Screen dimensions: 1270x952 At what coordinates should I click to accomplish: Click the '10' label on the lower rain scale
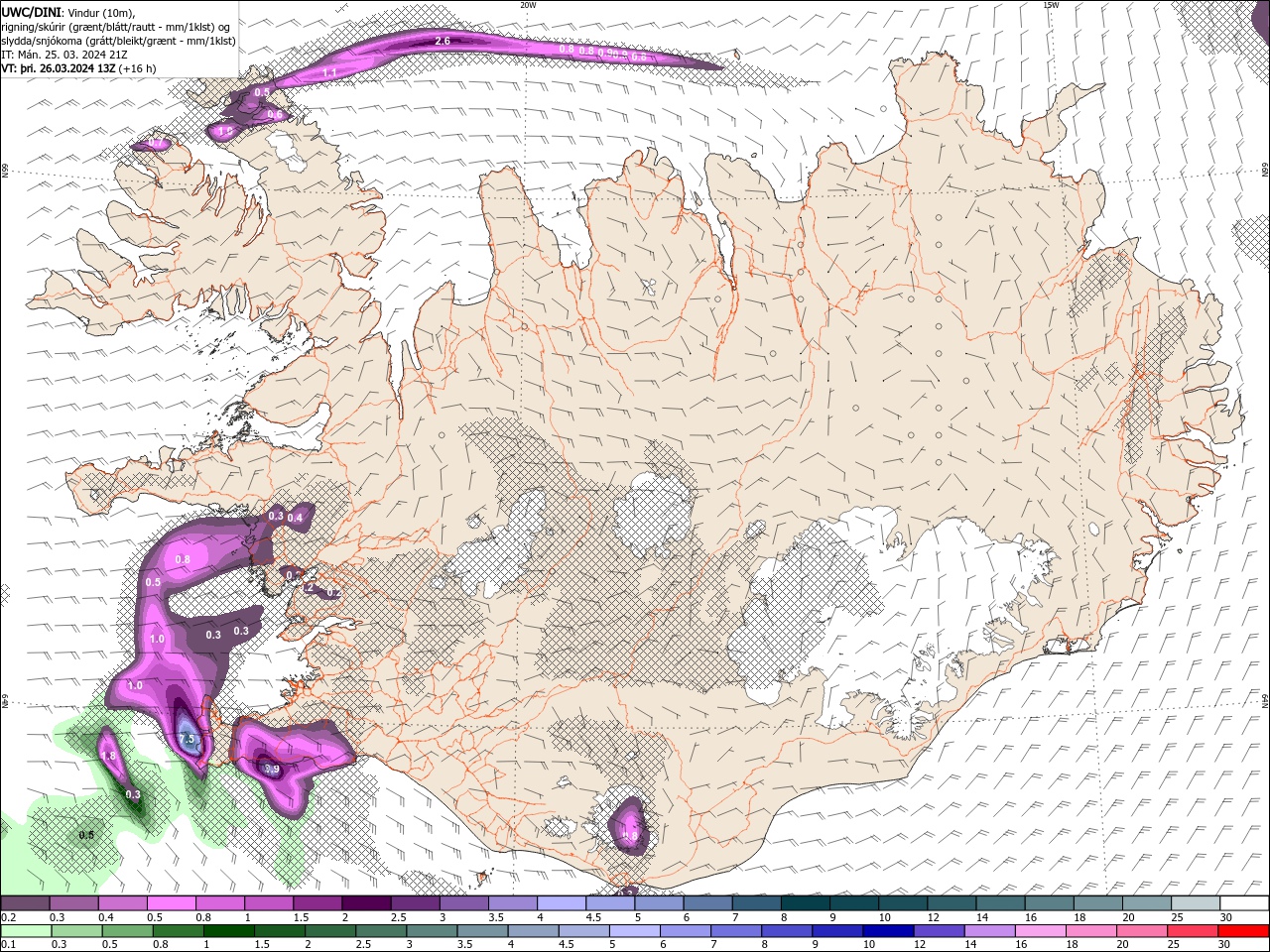pyautogui.click(x=869, y=945)
